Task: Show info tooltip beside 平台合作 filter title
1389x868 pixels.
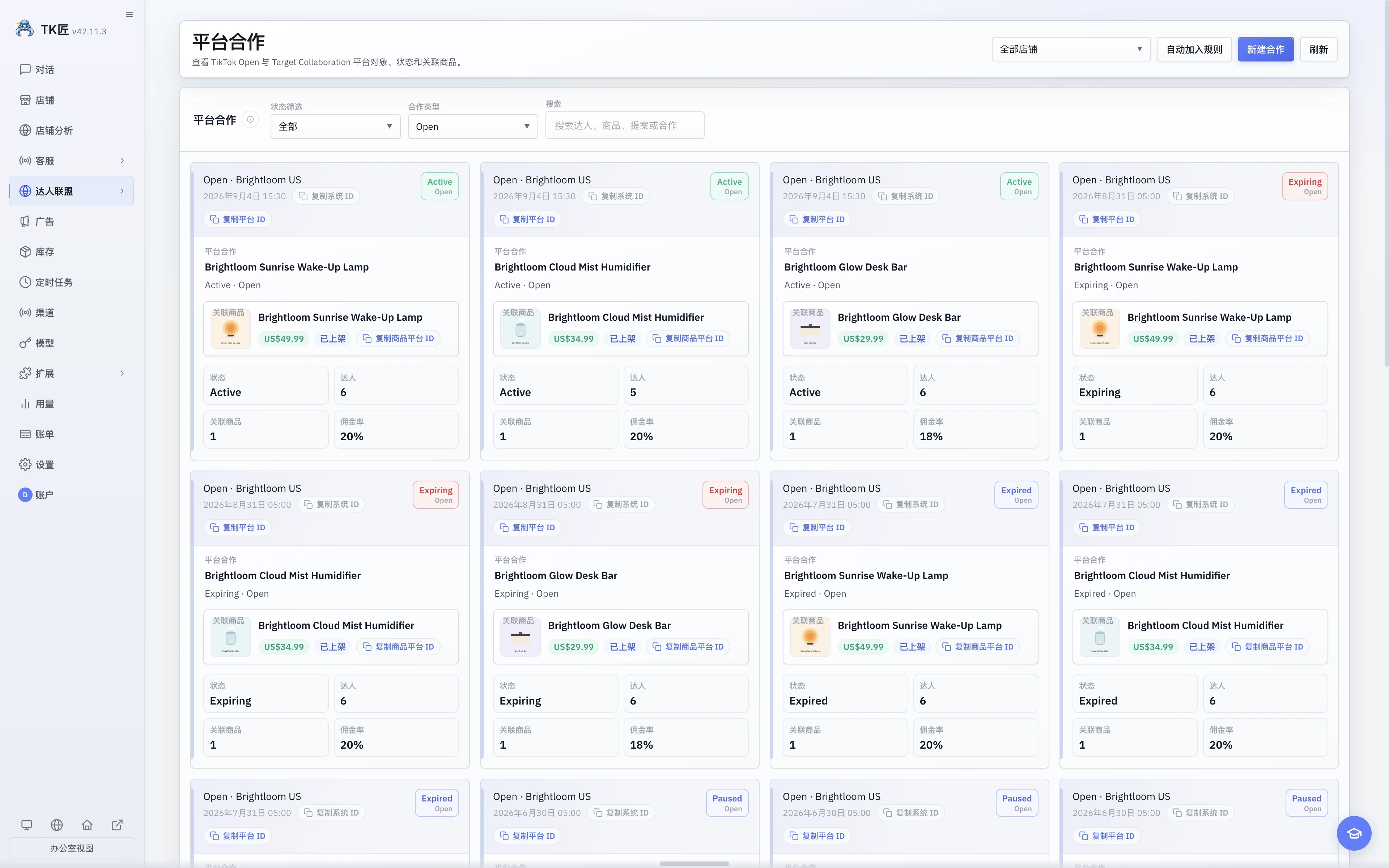Action: click(250, 119)
